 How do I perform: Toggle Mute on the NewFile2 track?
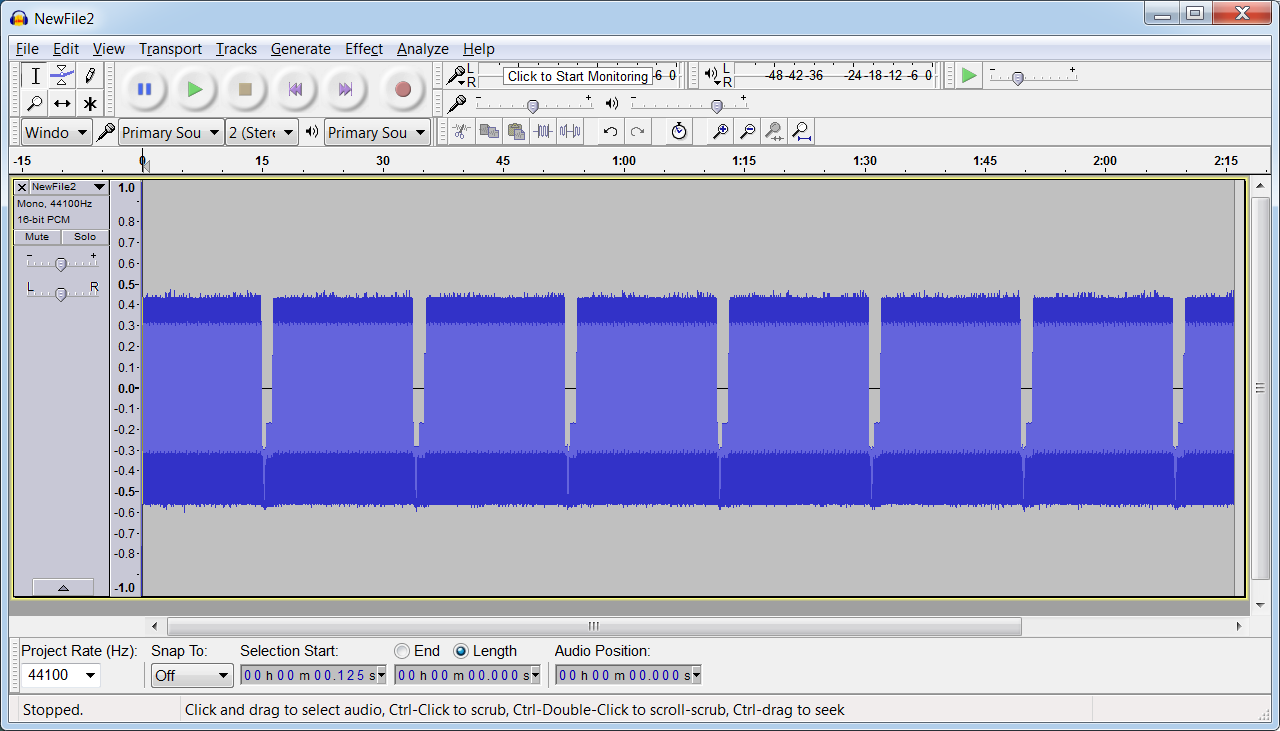point(37,237)
